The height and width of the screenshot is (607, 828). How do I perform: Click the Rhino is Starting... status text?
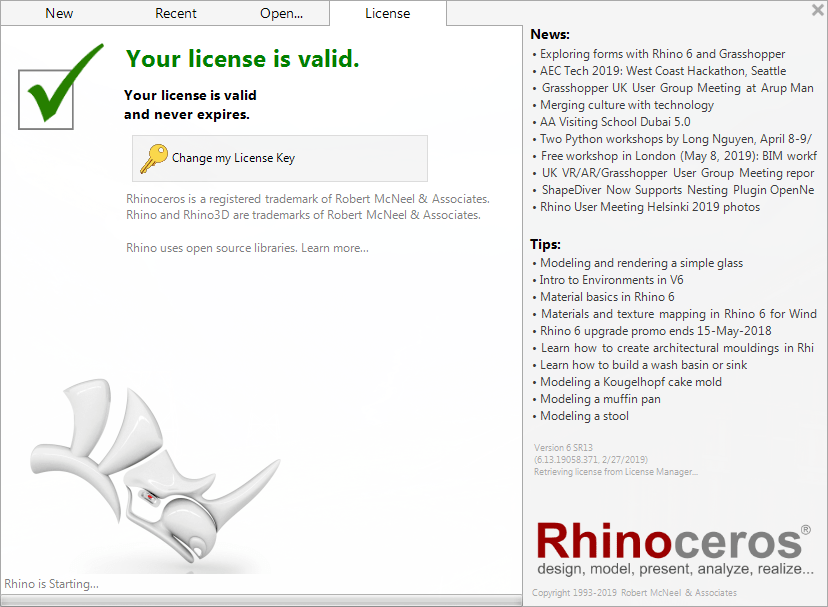(x=52, y=584)
